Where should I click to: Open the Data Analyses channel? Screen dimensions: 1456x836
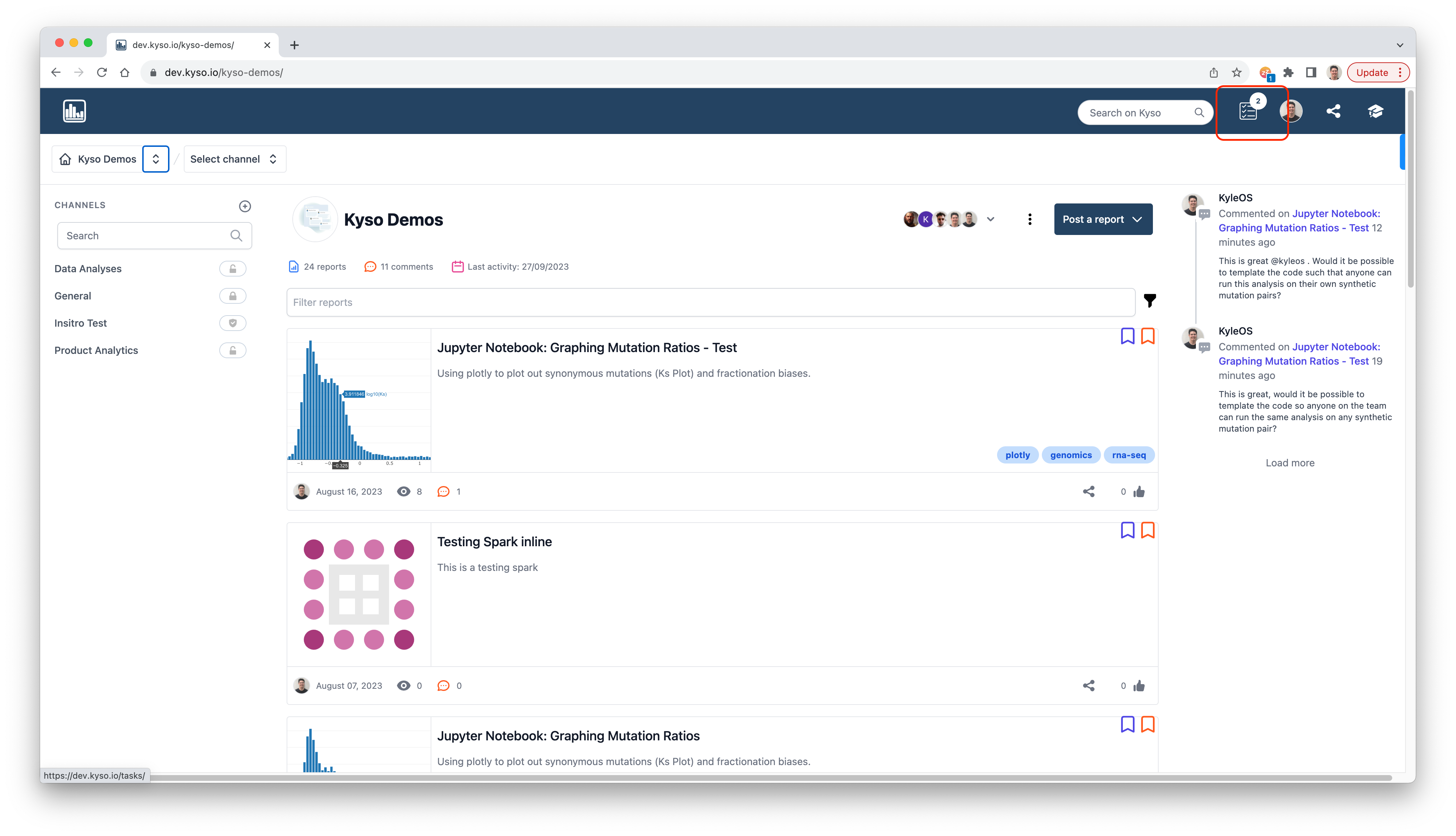click(x=88, y=269)
